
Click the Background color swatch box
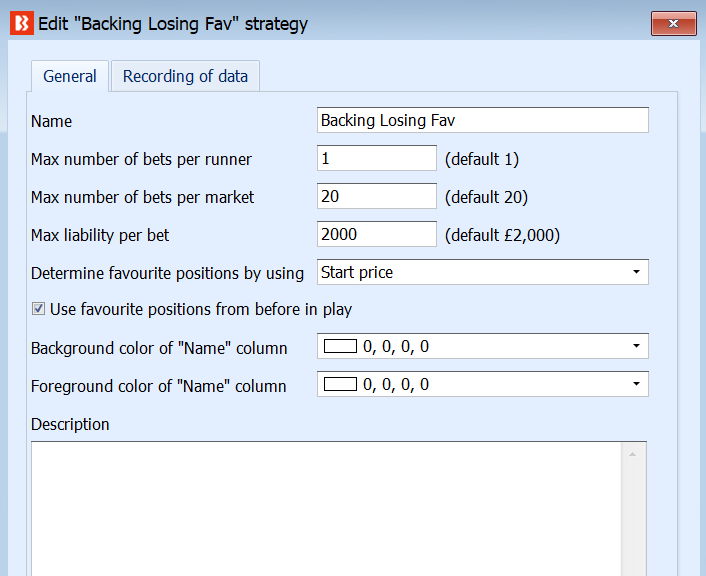click(x=340, y=346)
